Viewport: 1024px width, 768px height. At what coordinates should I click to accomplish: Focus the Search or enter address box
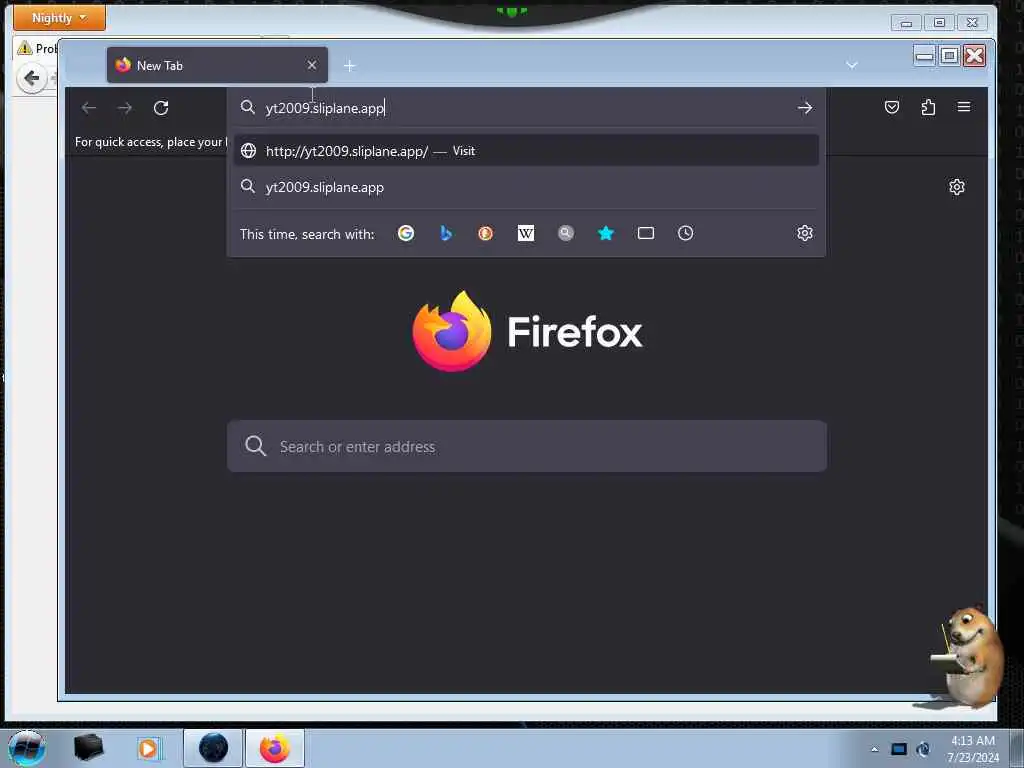coord(526,447)
